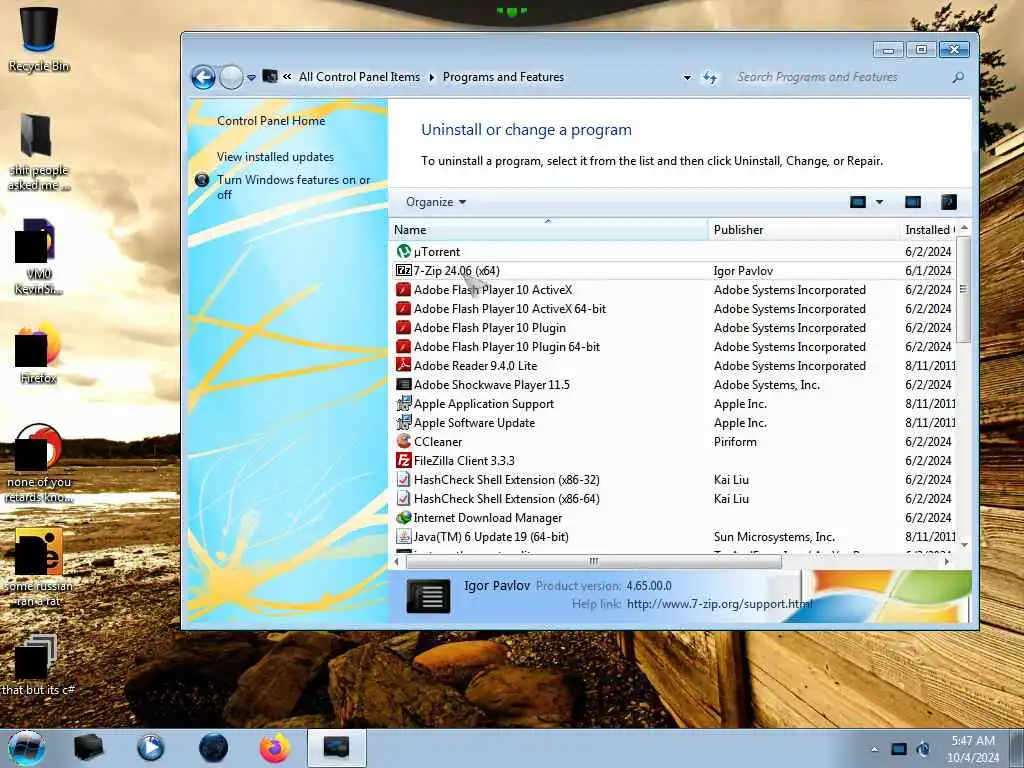Screen dimensions: 1024x768
Task: Select Adobe Flash Player 10 ActiveX icon
Action: [x=404, y=289]
